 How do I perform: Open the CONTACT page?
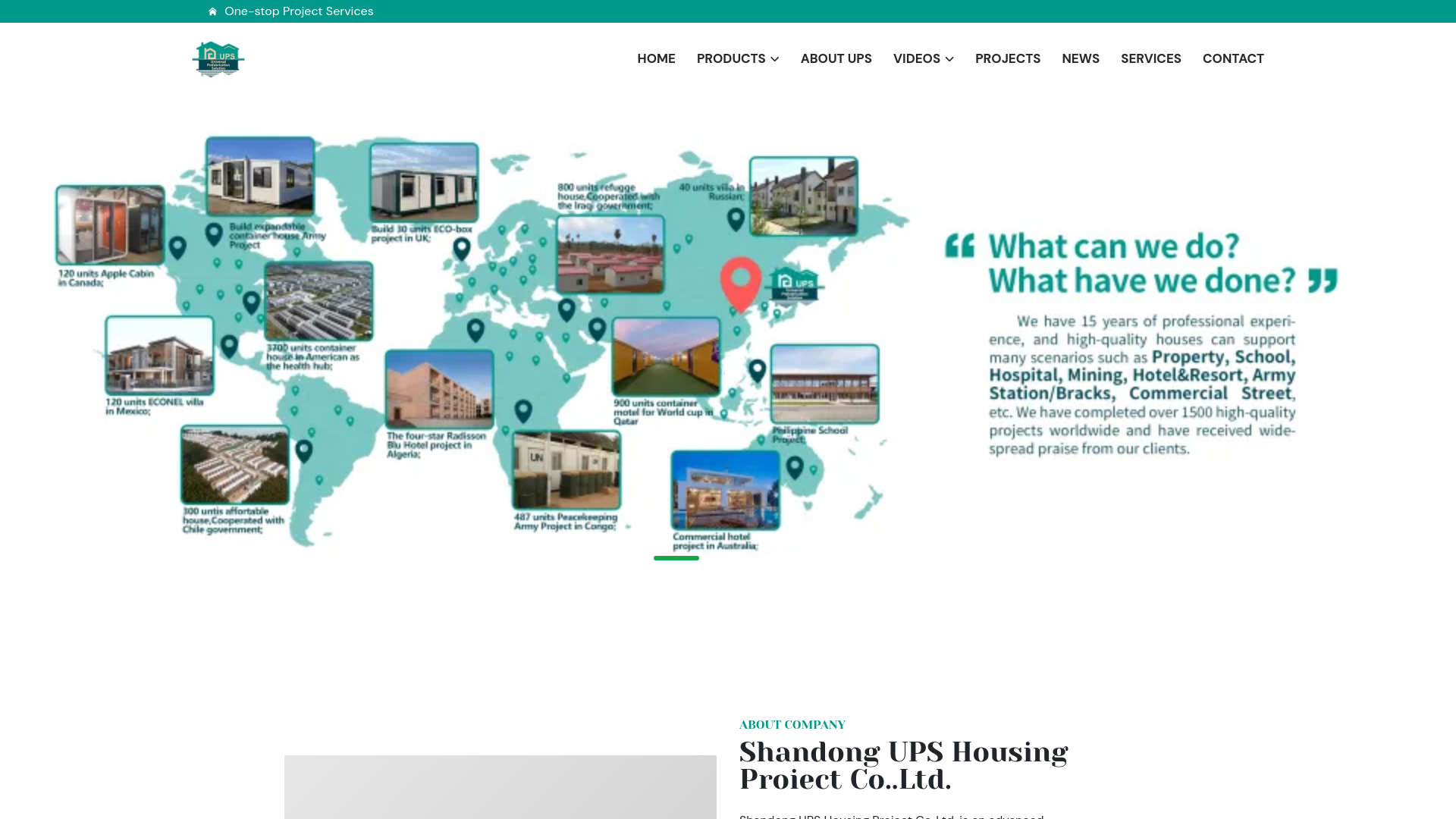(x=1232, y=58)
